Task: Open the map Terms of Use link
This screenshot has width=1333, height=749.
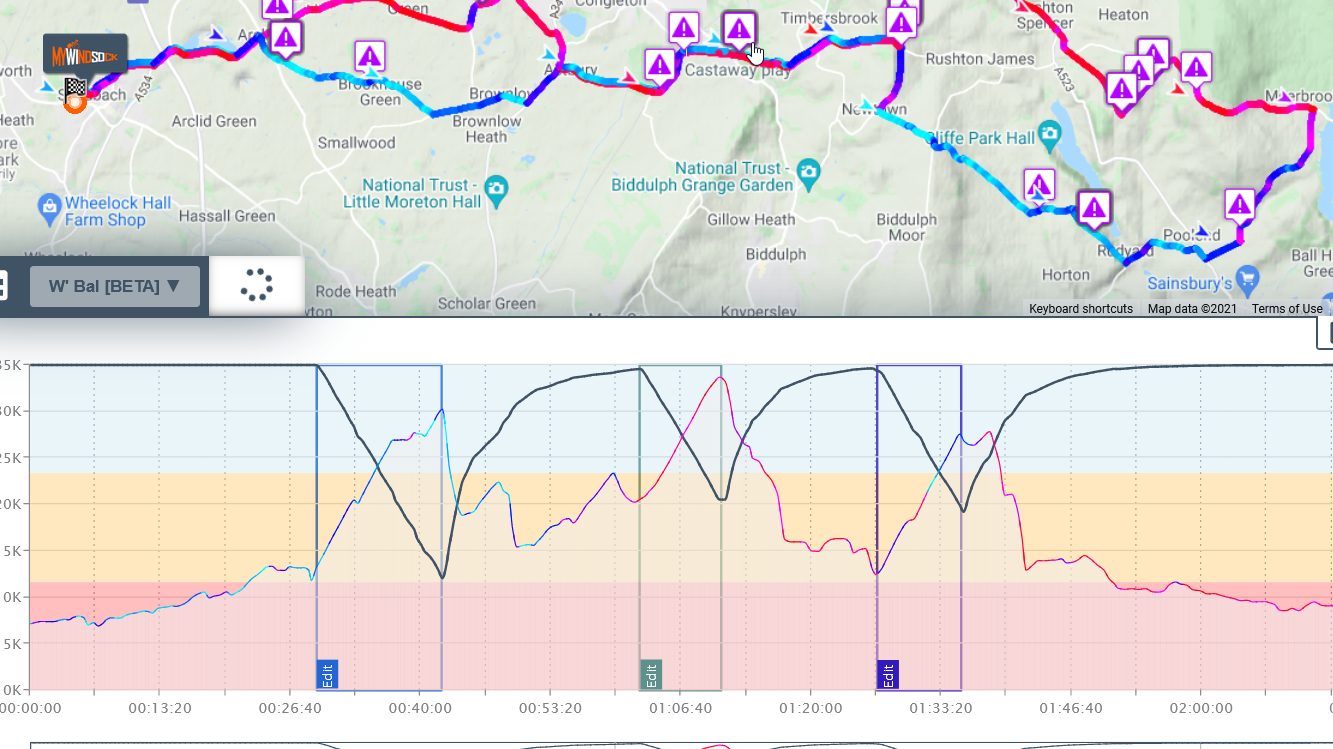Action: tap(1287, 309)
